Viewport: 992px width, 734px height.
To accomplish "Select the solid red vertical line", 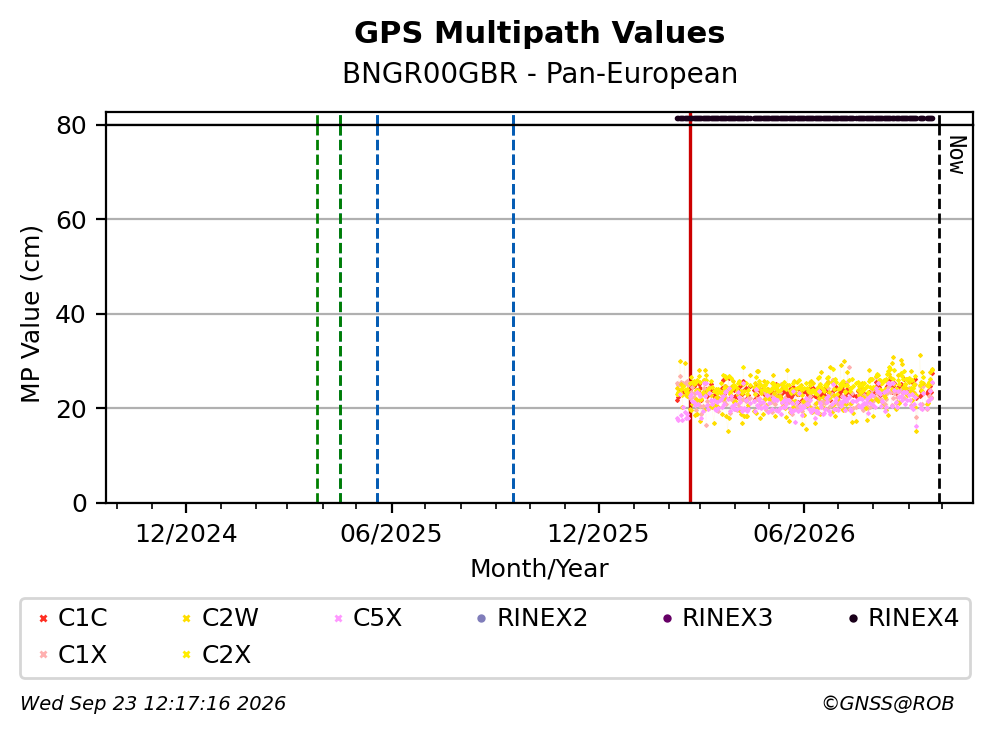I will (x=690, y=308).
